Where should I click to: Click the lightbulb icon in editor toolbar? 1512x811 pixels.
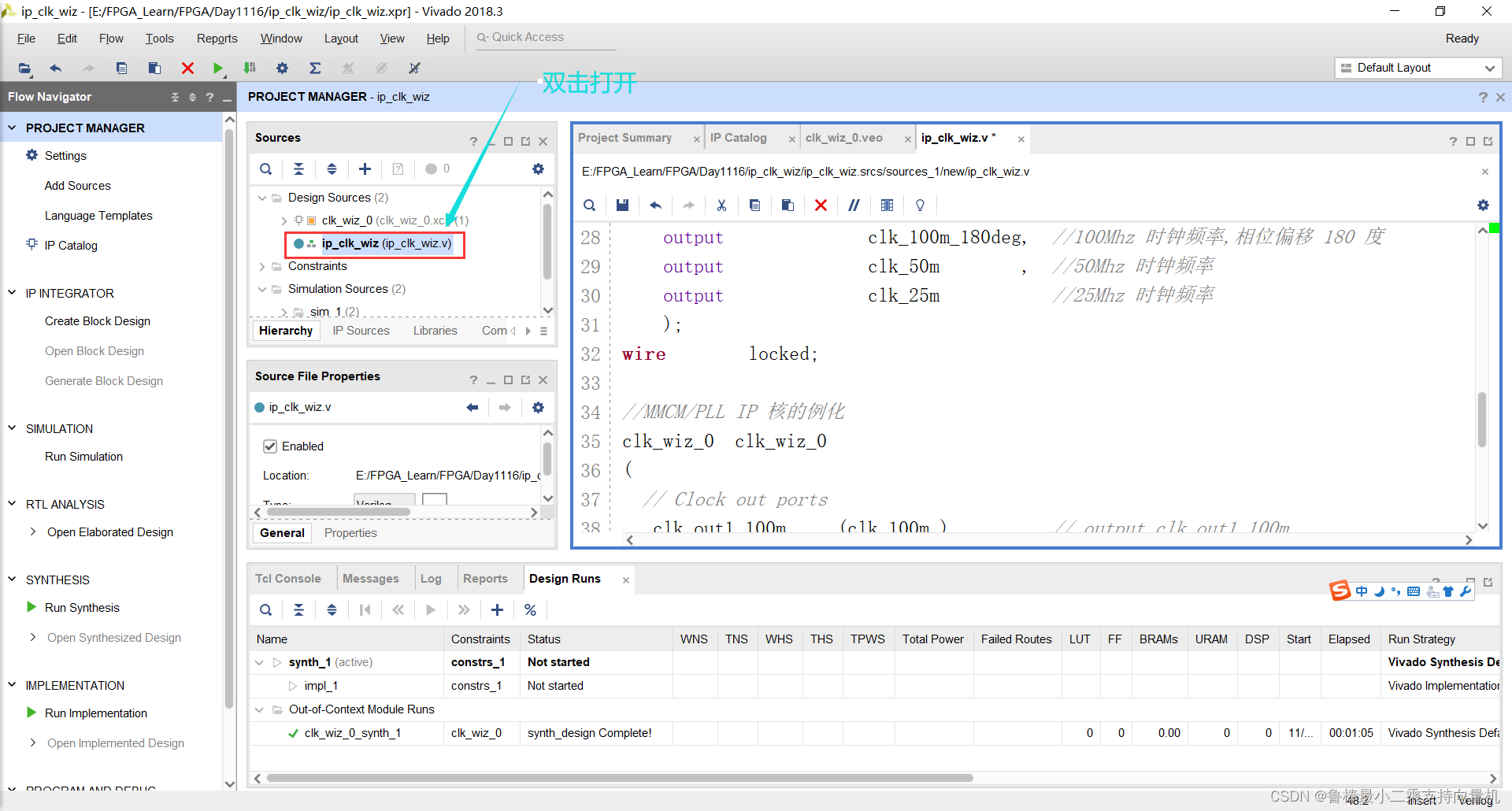click(920, 205)
